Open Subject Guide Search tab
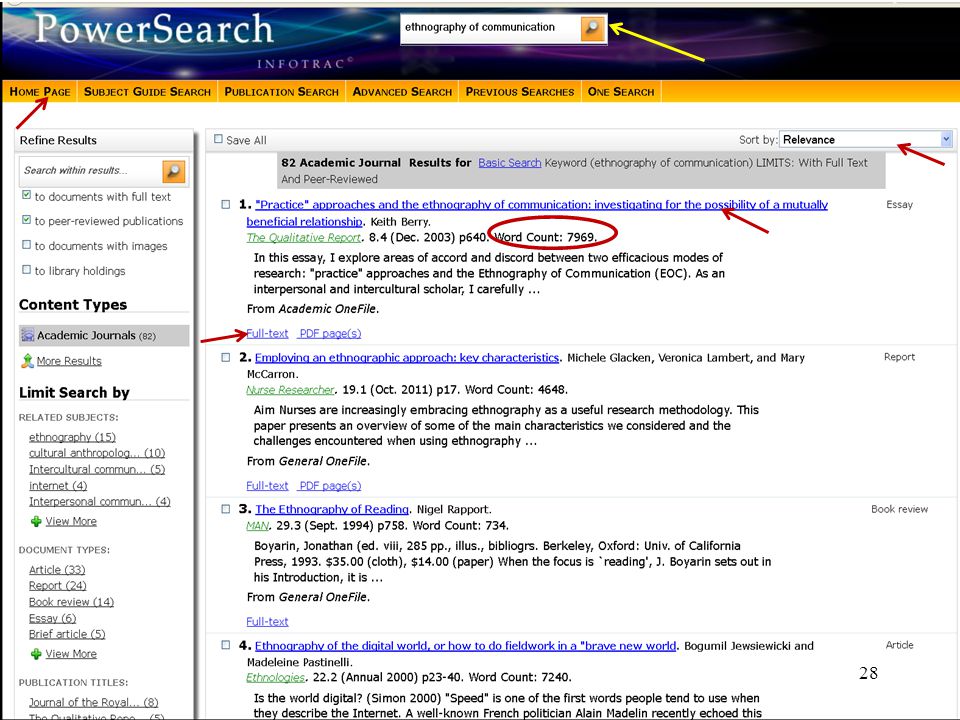Image resolution: width=960 pixels, height=720 pixels. 147,92
